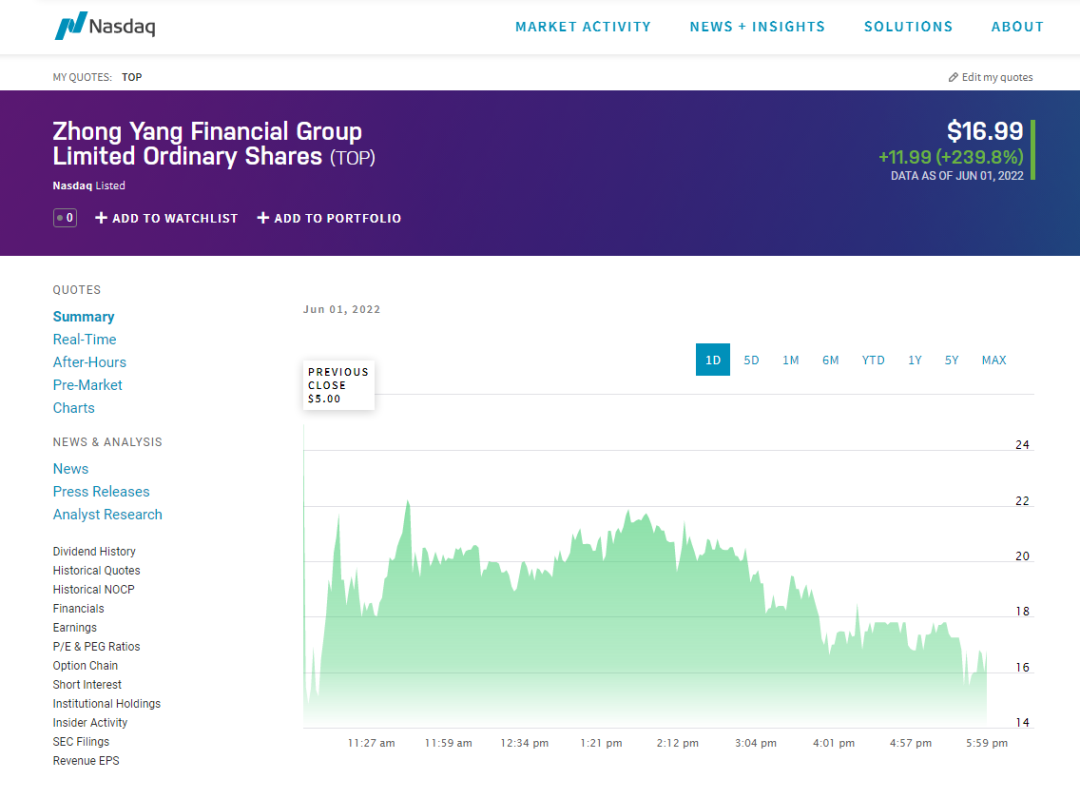
Task: Open the Real-Time quotes link
Action: point(84,340)
